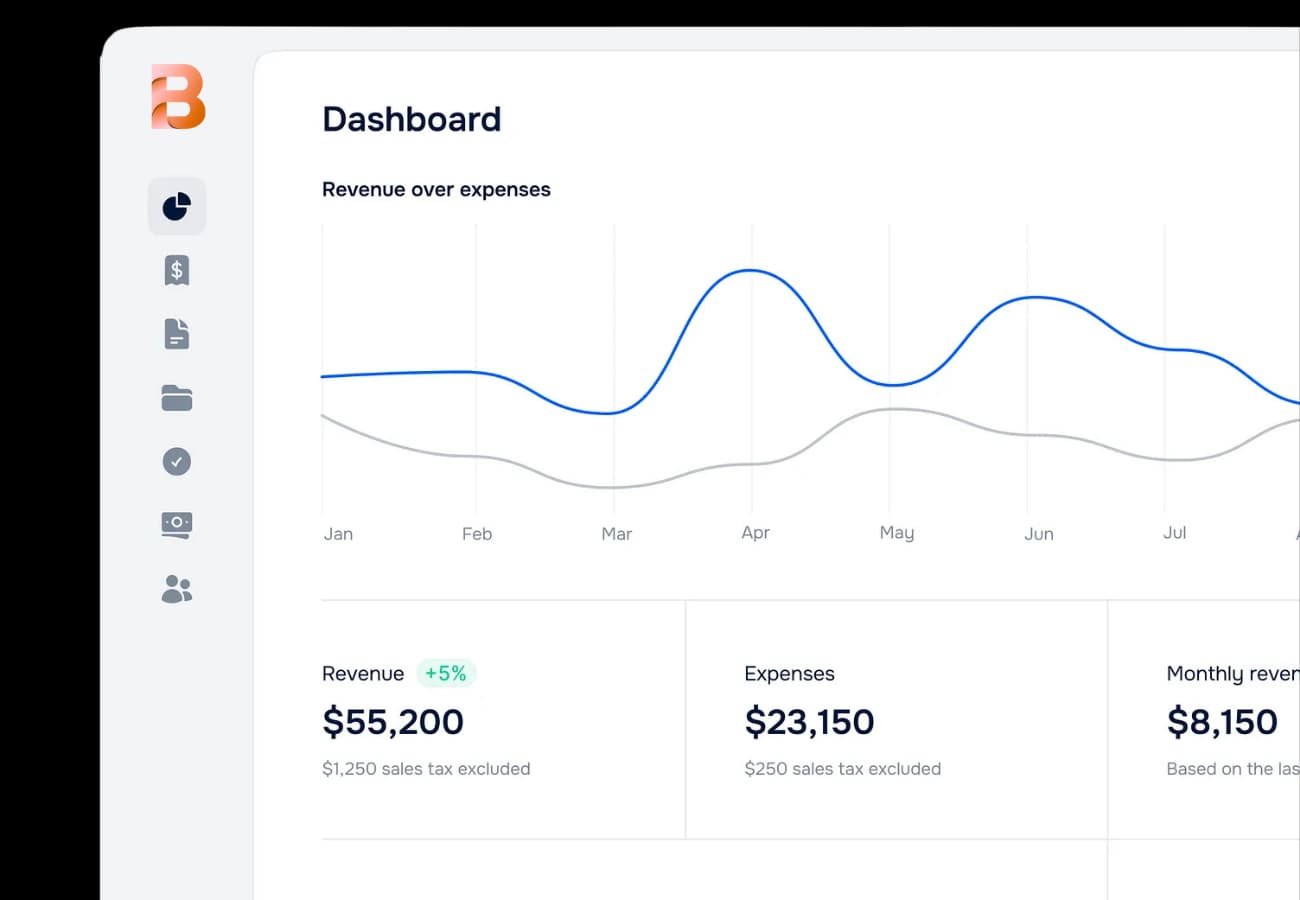
Task: Select the Jul axis label
Action: 1174,533
